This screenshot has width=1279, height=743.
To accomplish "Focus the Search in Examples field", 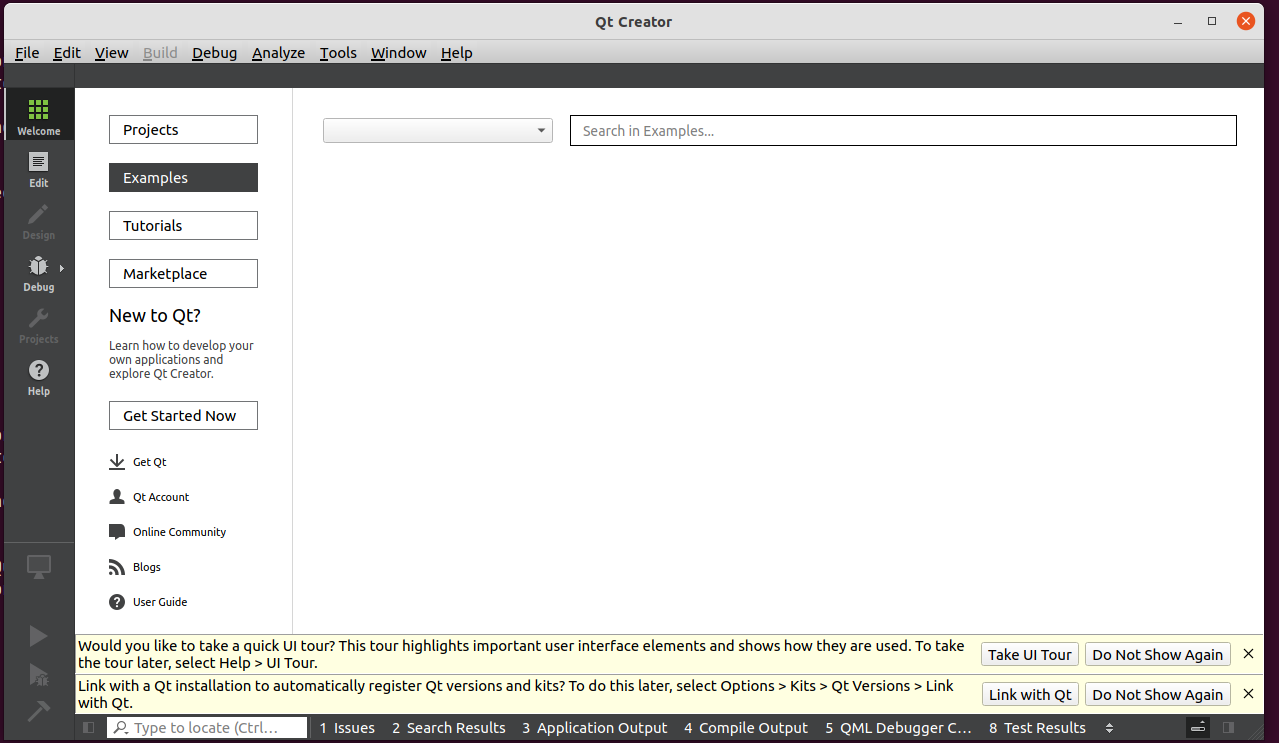I will [903, 131].
